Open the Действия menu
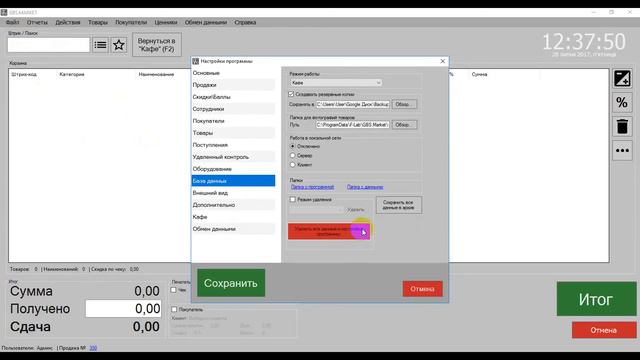This screenshot has height=360, width=640. 68,22
